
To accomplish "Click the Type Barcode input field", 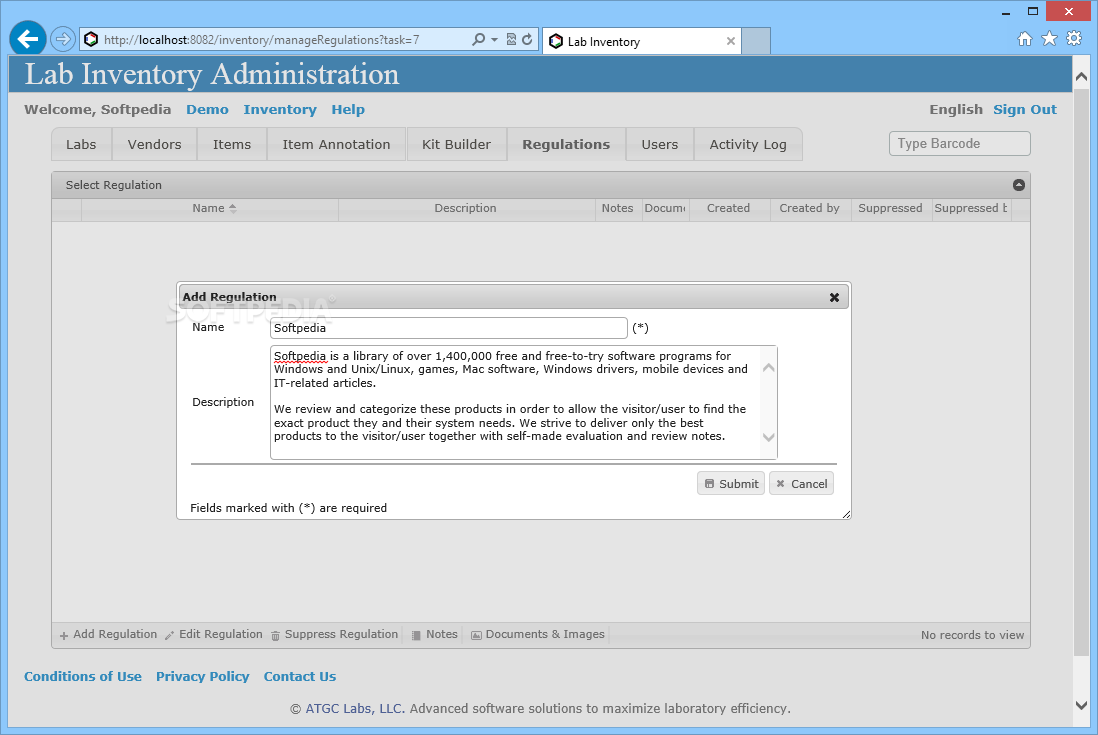I will pos(959,144).
